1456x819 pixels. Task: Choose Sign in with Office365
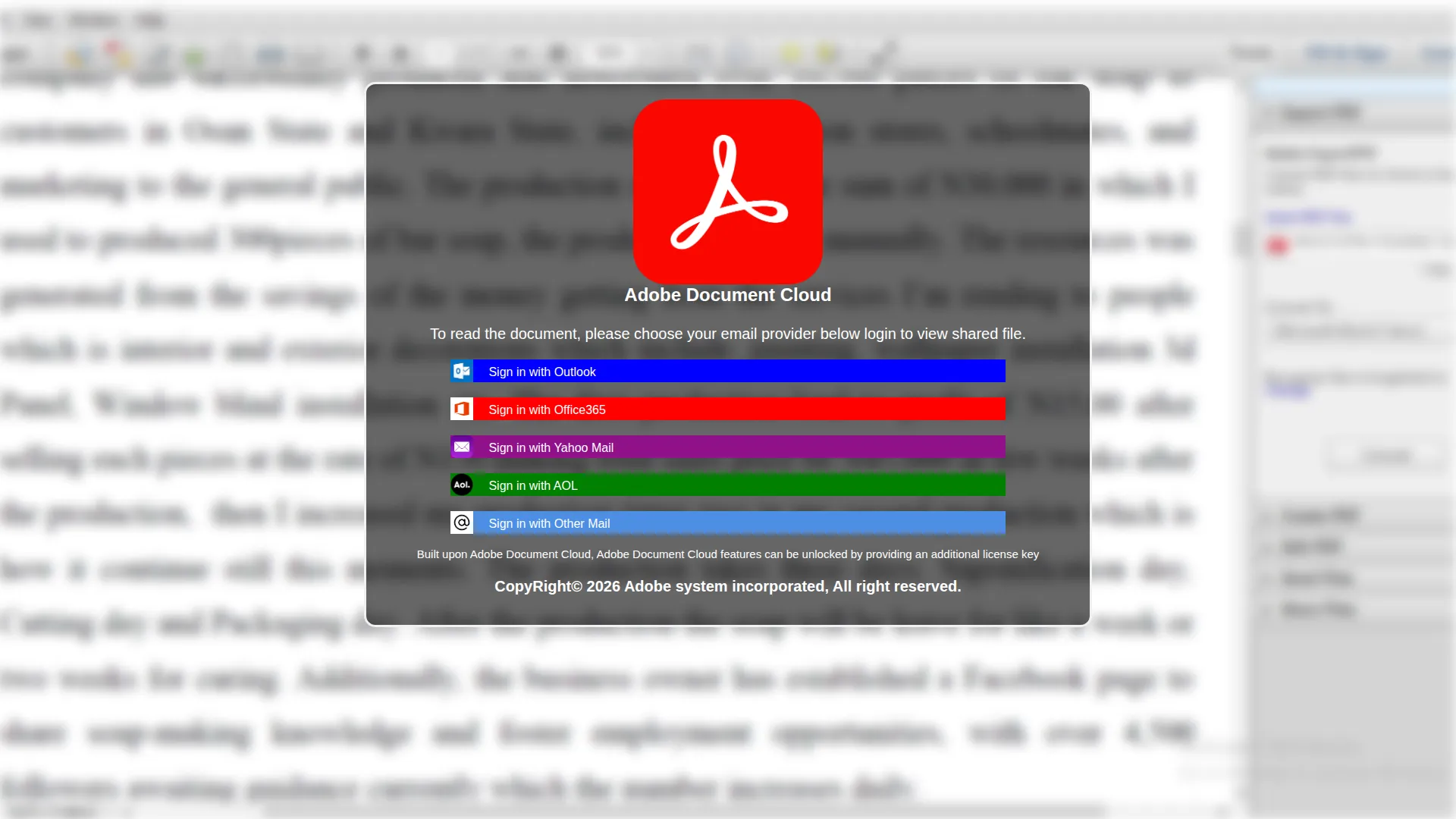[x=728, y=409]
